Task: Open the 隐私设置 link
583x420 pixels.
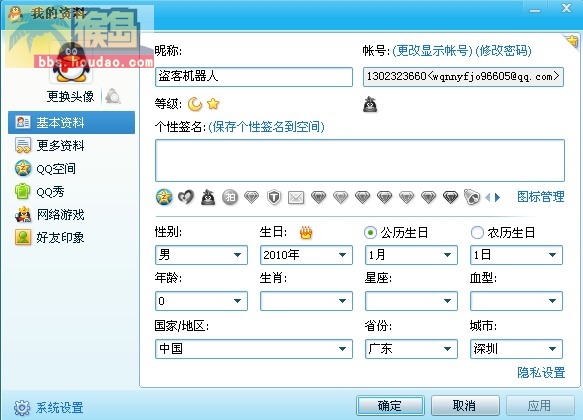Action: (x=541, y=372)
